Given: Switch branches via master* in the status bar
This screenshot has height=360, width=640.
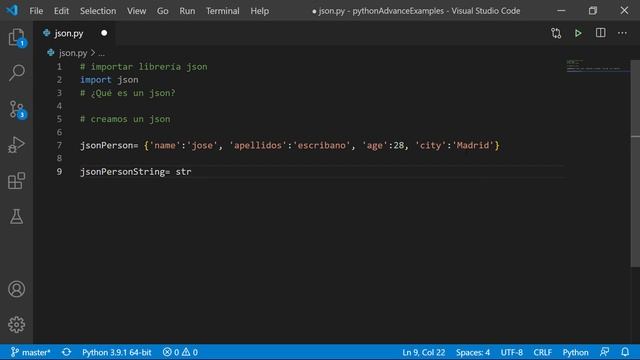Looking at the screenshot, I should (31, 352).
